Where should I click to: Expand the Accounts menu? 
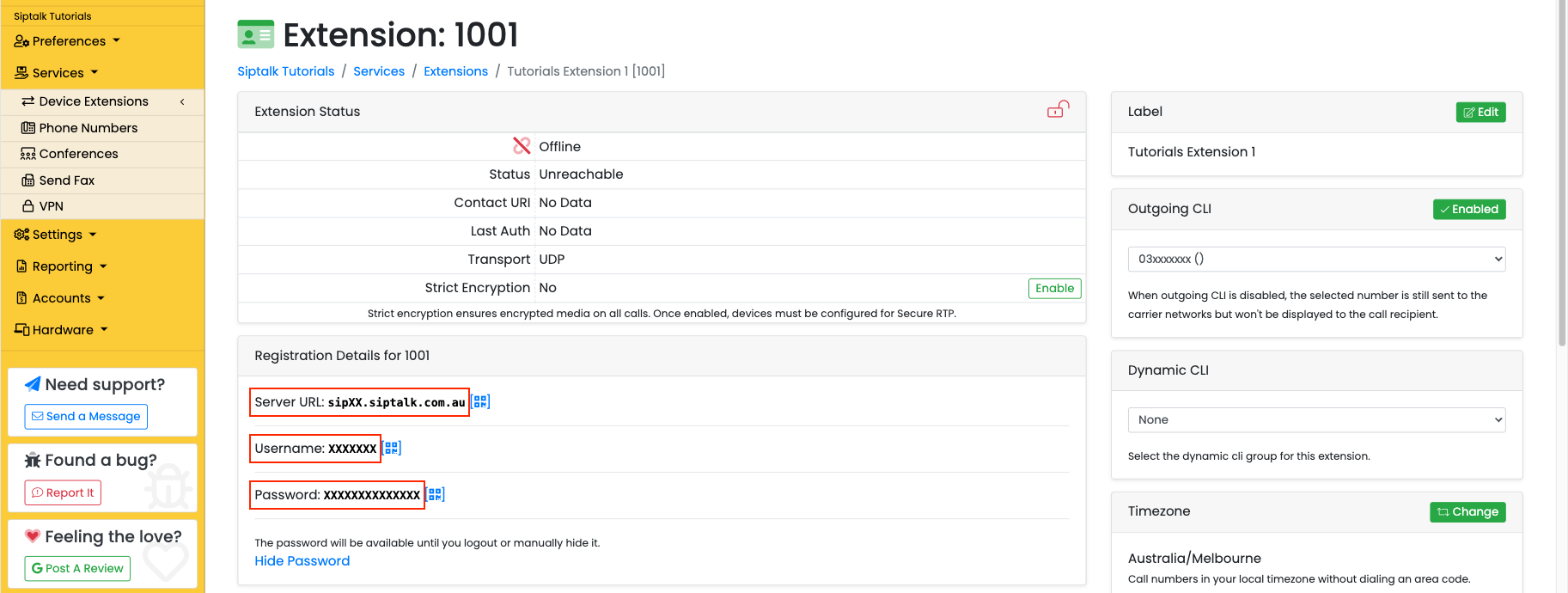coord(59,298)
